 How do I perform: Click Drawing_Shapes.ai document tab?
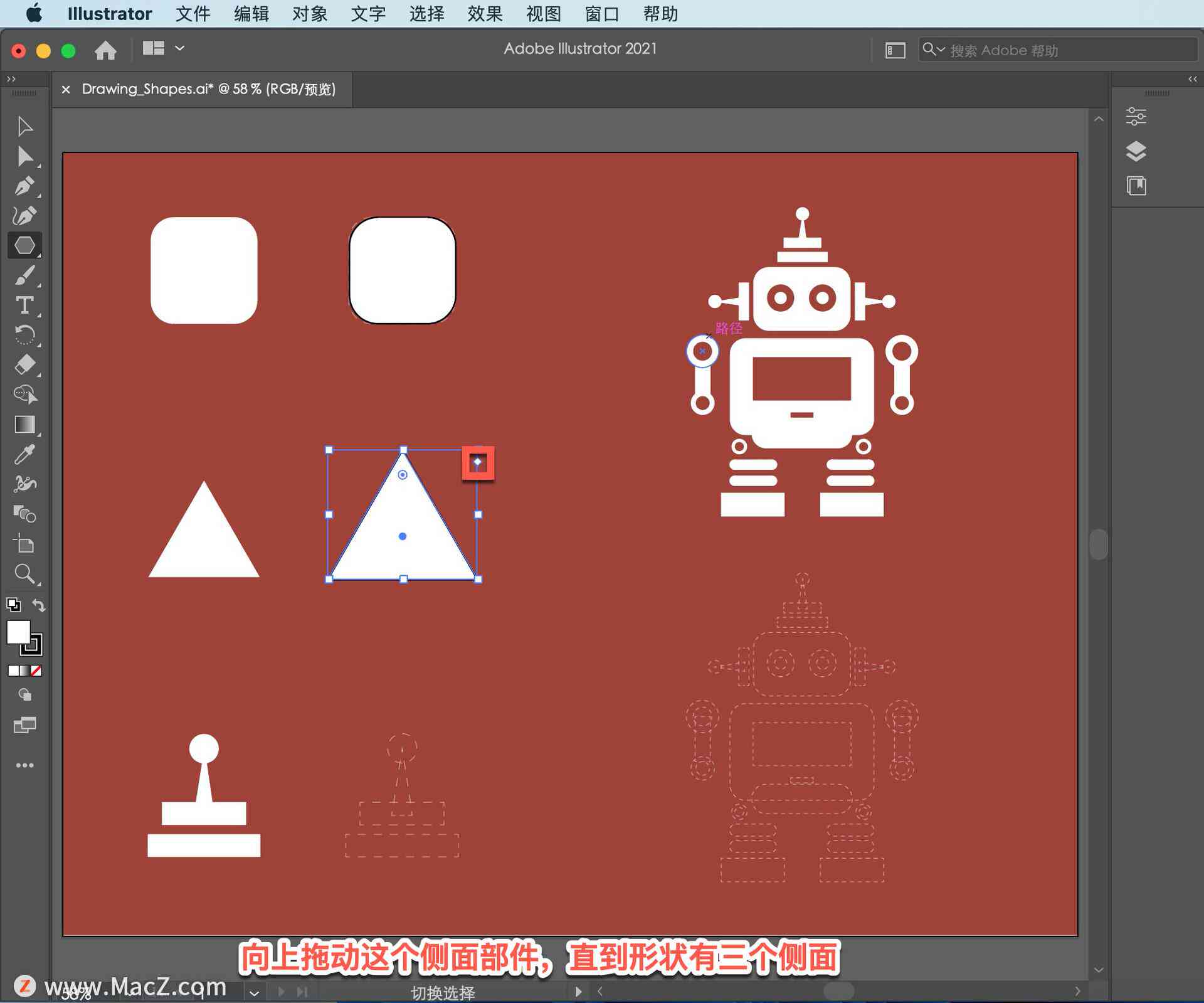tap(206, 89)
